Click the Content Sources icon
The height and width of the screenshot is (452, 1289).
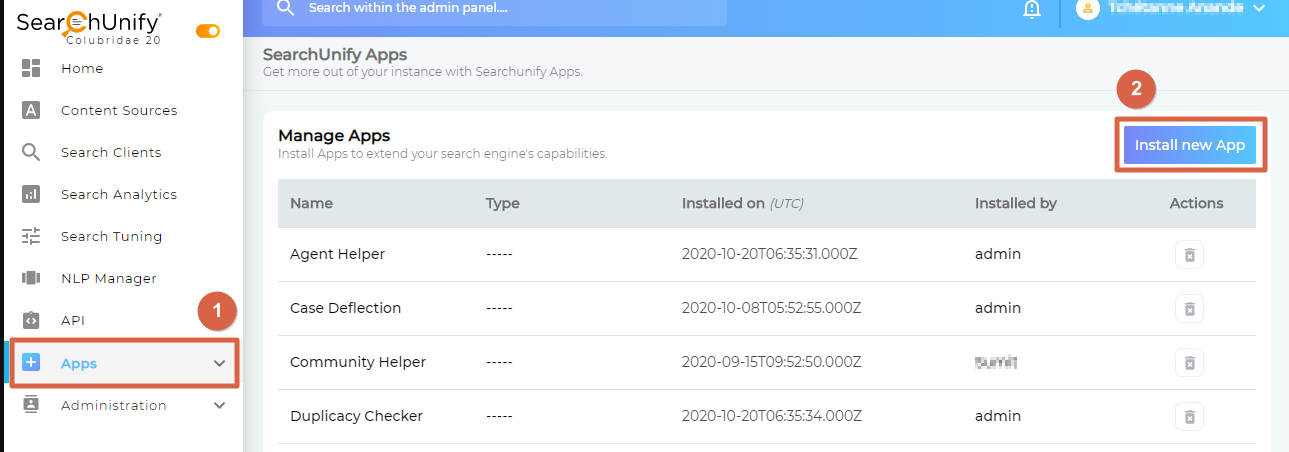31,110
